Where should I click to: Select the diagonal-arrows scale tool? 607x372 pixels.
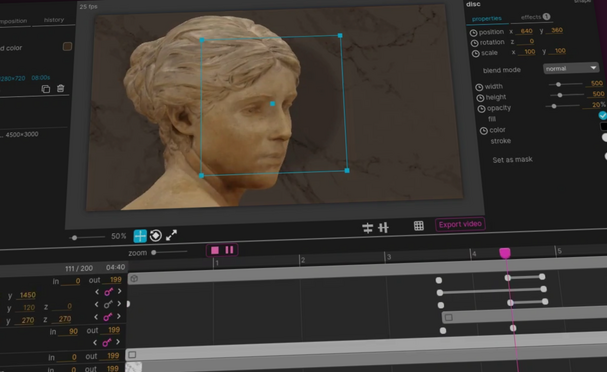pos(171,235)
